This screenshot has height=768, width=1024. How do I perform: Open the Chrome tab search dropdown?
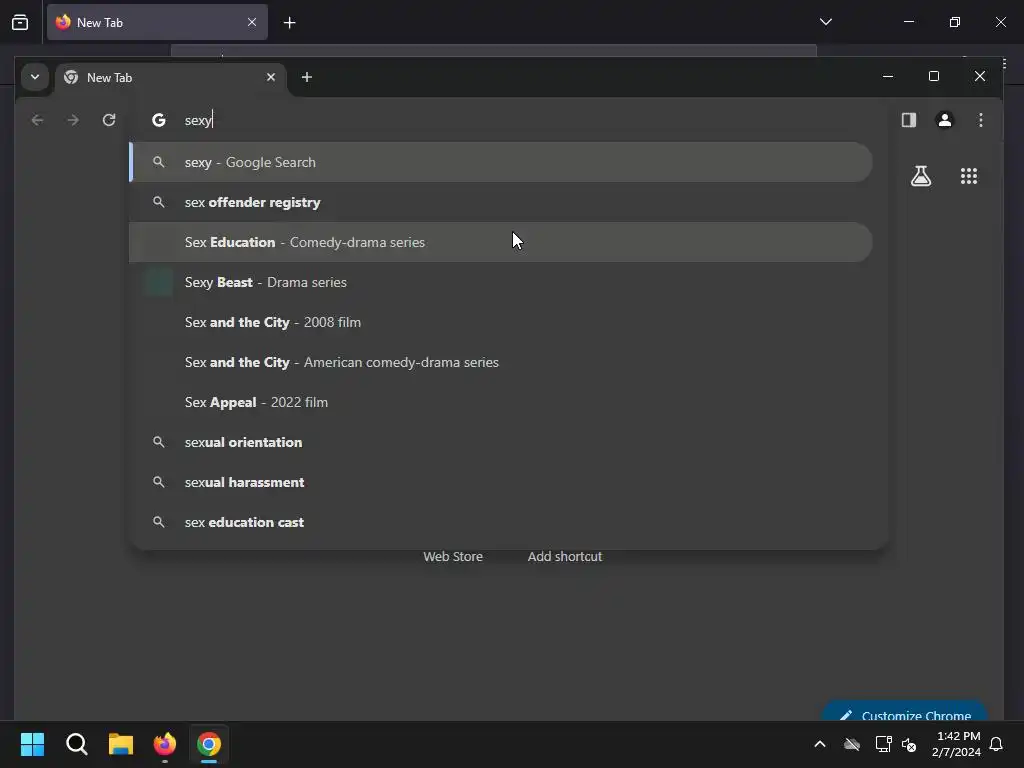(35, 77)
